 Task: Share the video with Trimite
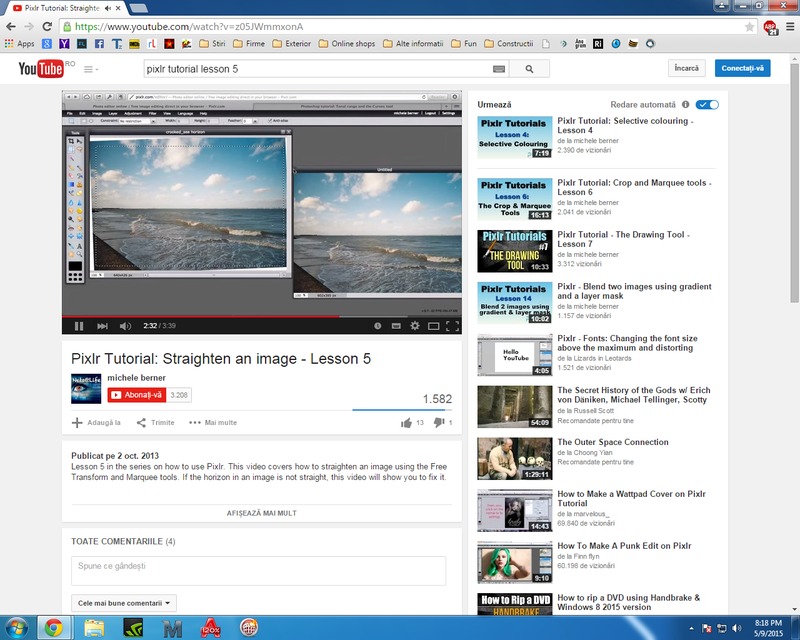click(156, 423)
